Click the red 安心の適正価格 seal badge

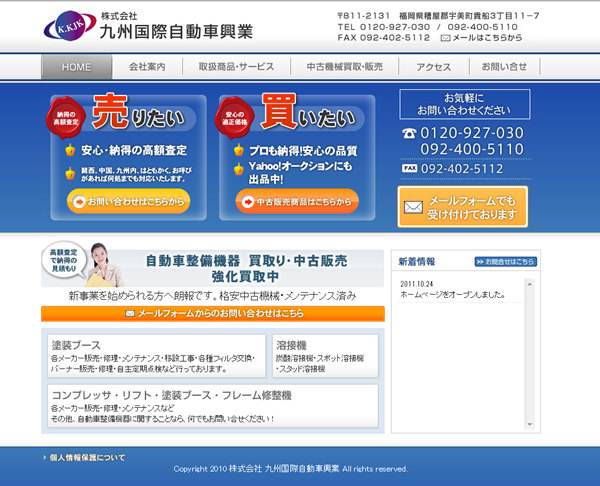(235, 118)
